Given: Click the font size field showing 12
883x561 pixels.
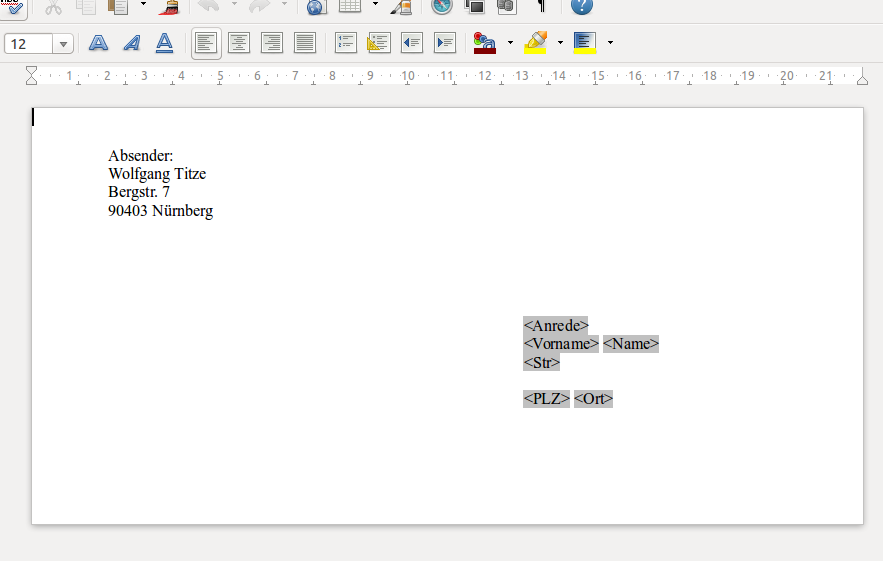Looking at the screenshot, I should pos(28,43).
